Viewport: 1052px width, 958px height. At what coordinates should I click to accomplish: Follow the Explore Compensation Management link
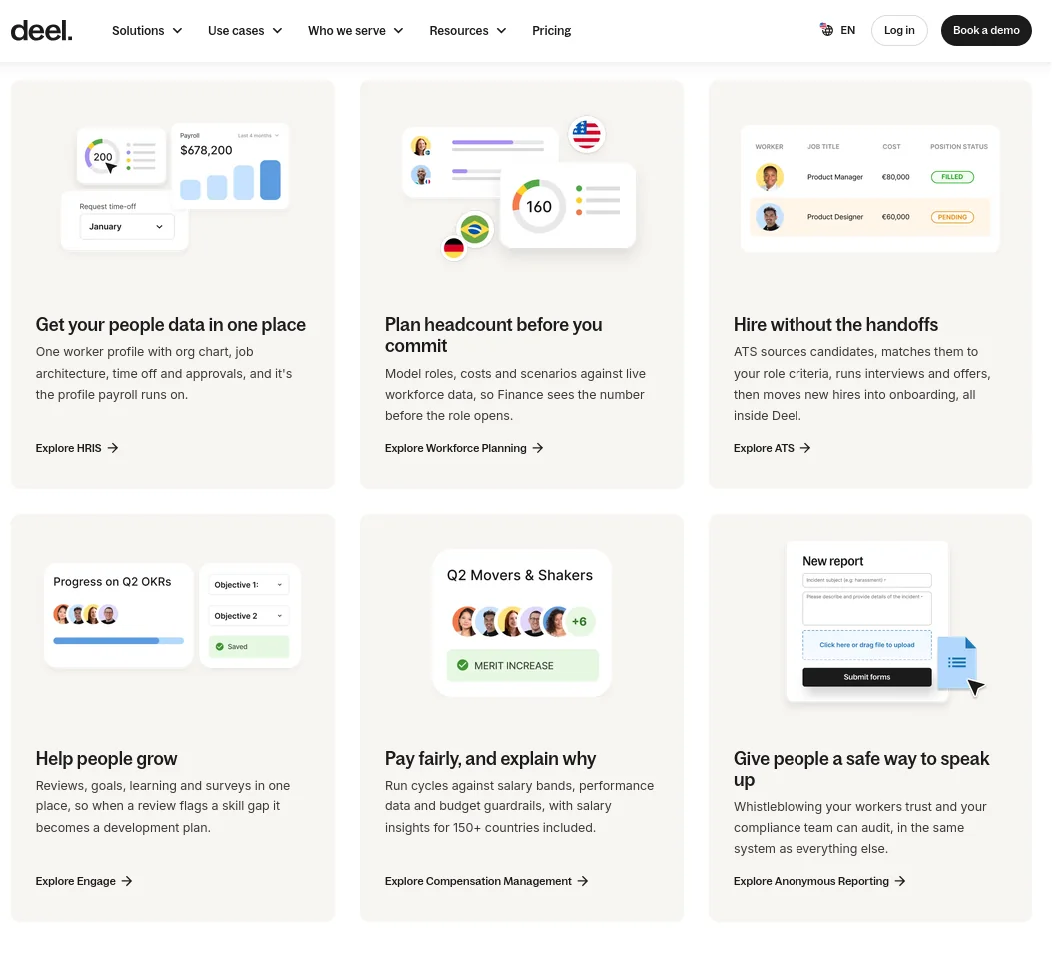pyautogui.click(x=486, y=881)
